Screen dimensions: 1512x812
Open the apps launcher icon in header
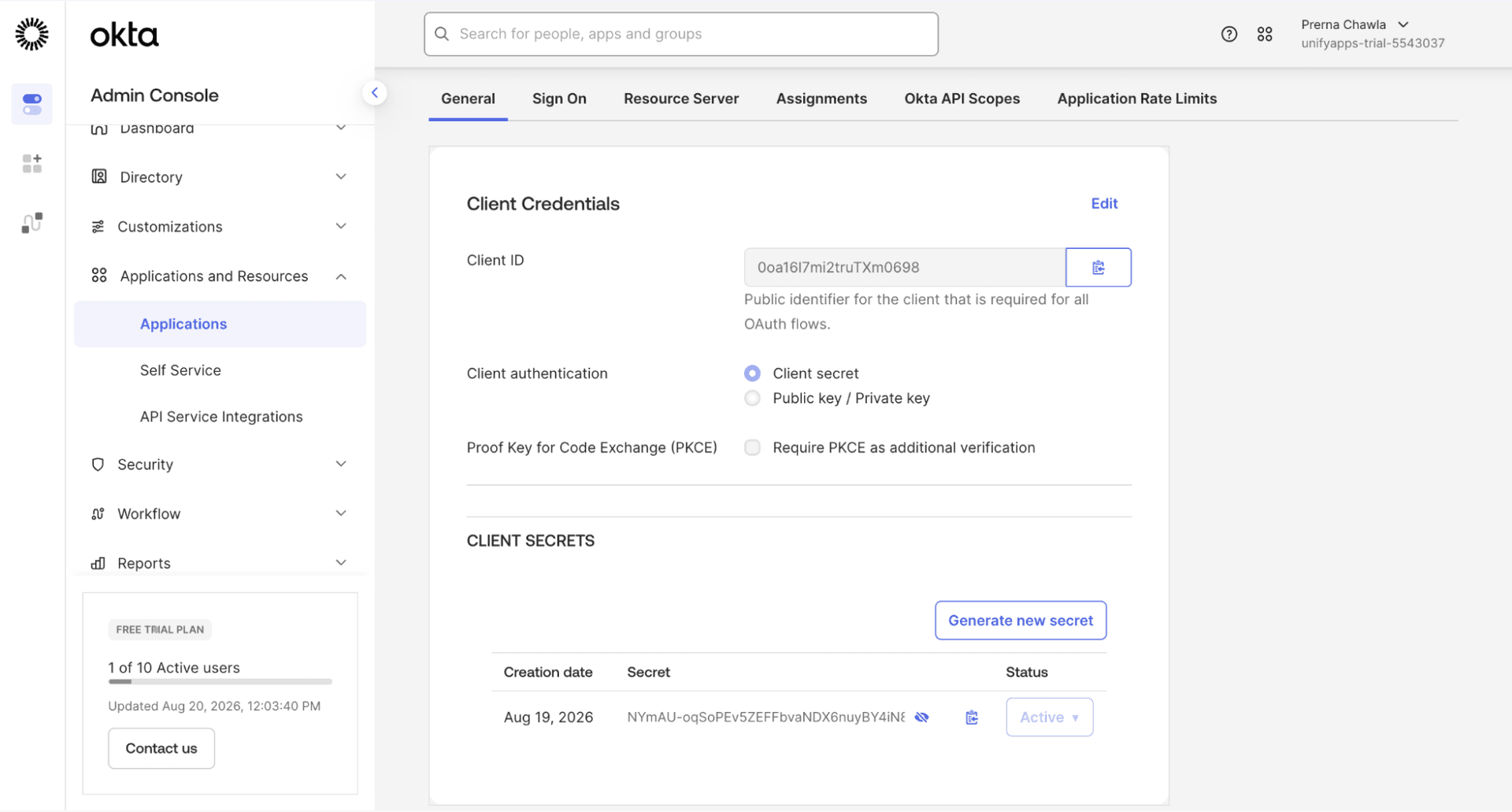1265,34
